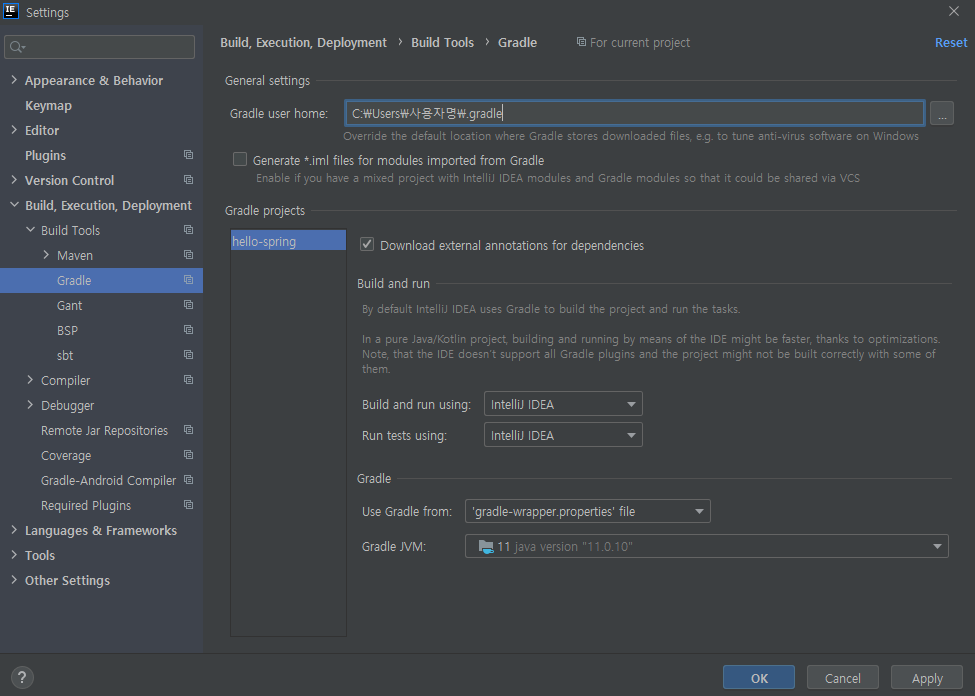
Task: Collapse Build, Execution, Deployment section
Action: [x=14, y=205]
